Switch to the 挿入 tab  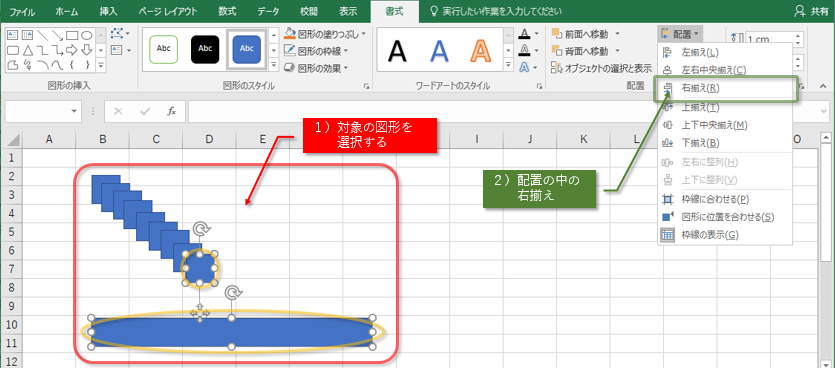[109, 11]
